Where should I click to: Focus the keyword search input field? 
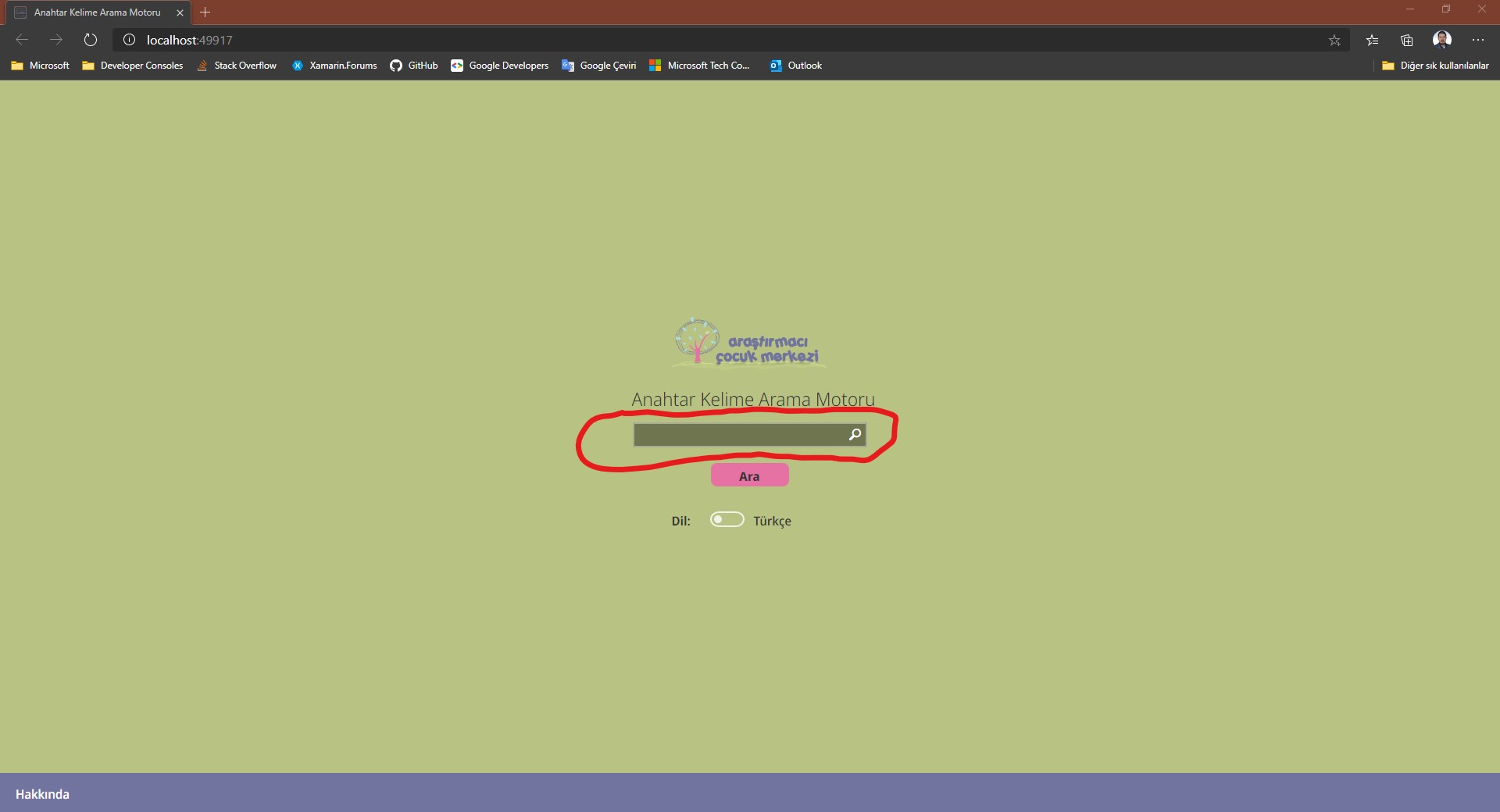(749, 435)
